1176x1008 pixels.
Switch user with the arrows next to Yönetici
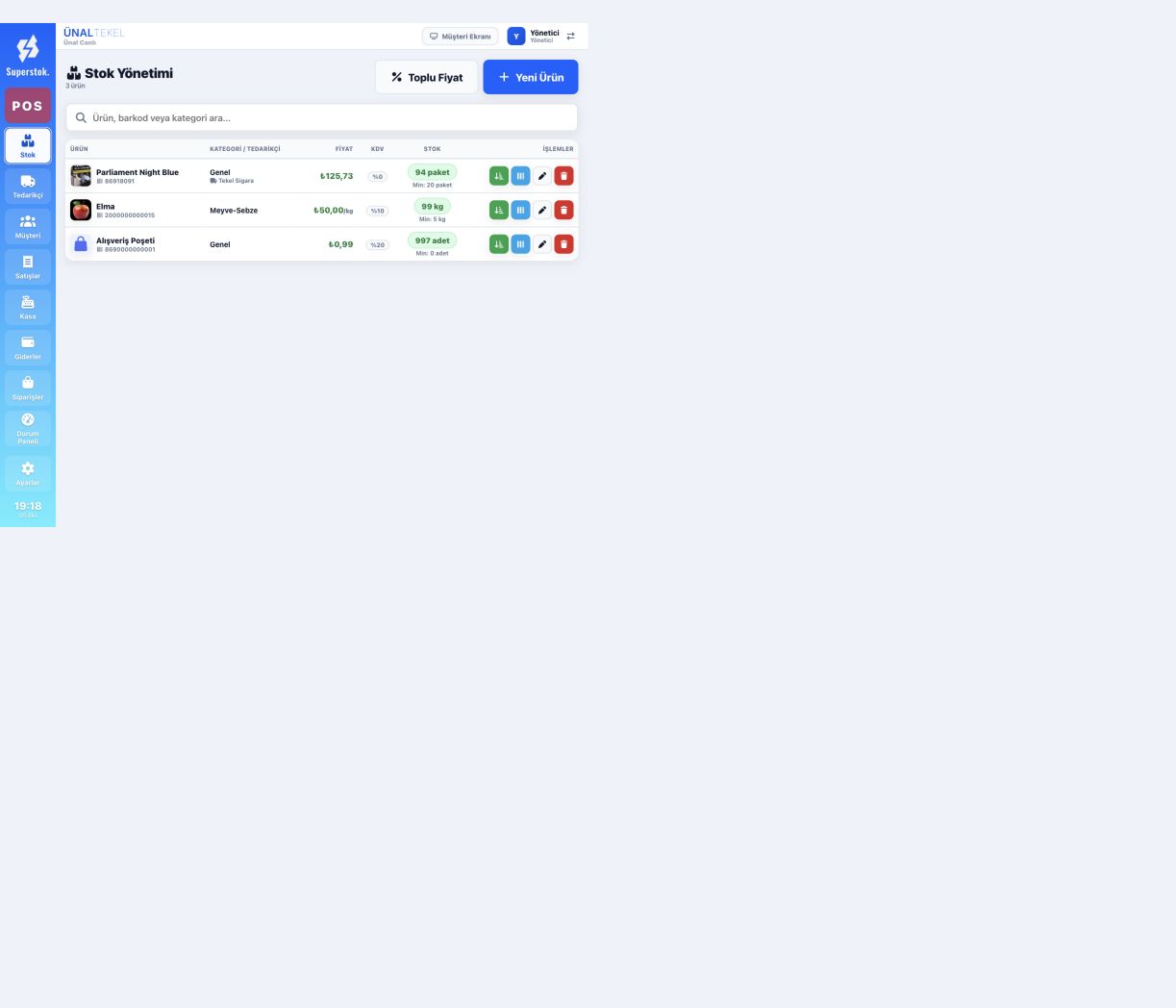pyautogui.click(x=570, y=37)
